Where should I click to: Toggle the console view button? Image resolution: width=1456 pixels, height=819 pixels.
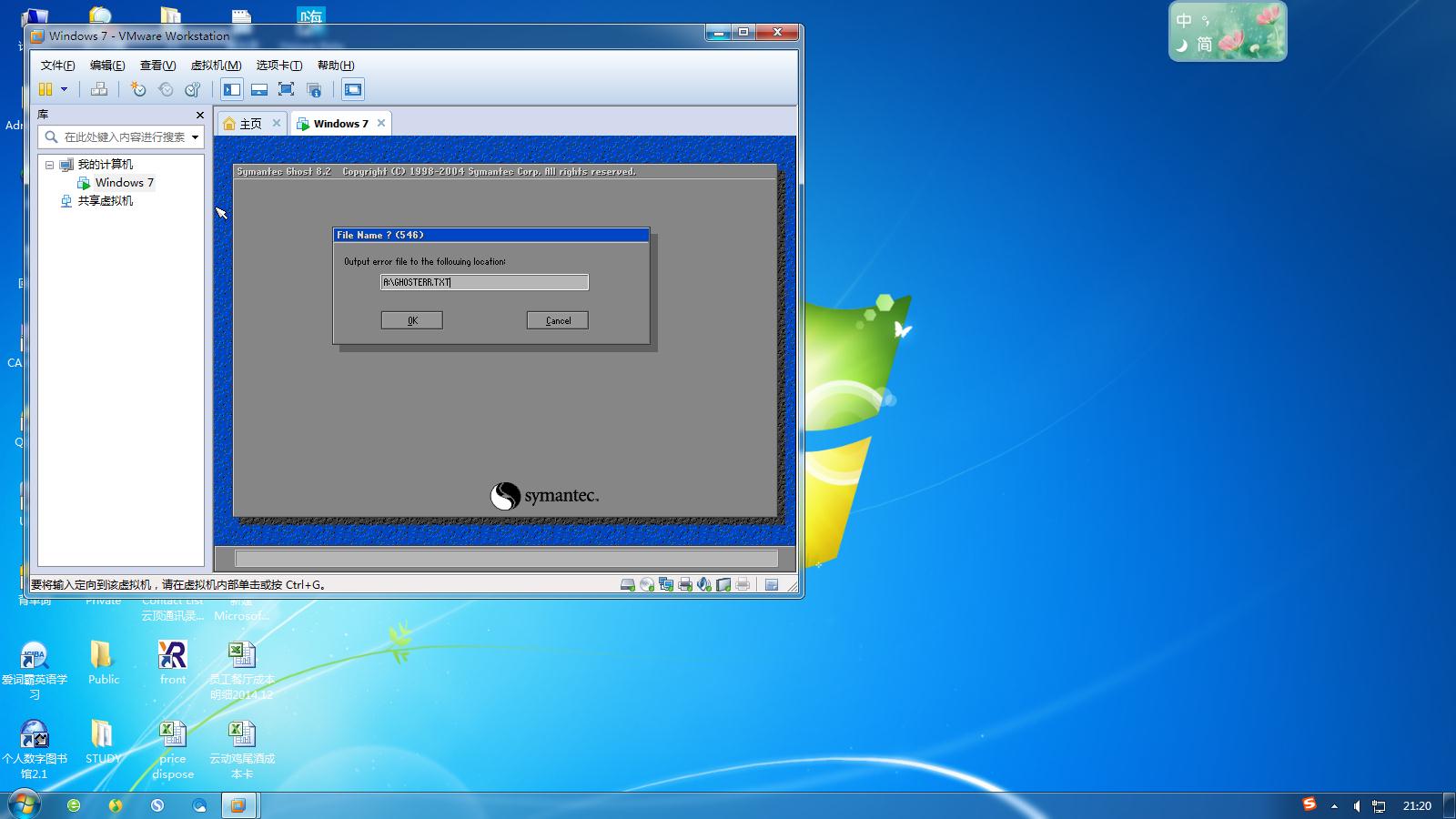[x=353, y=89]
